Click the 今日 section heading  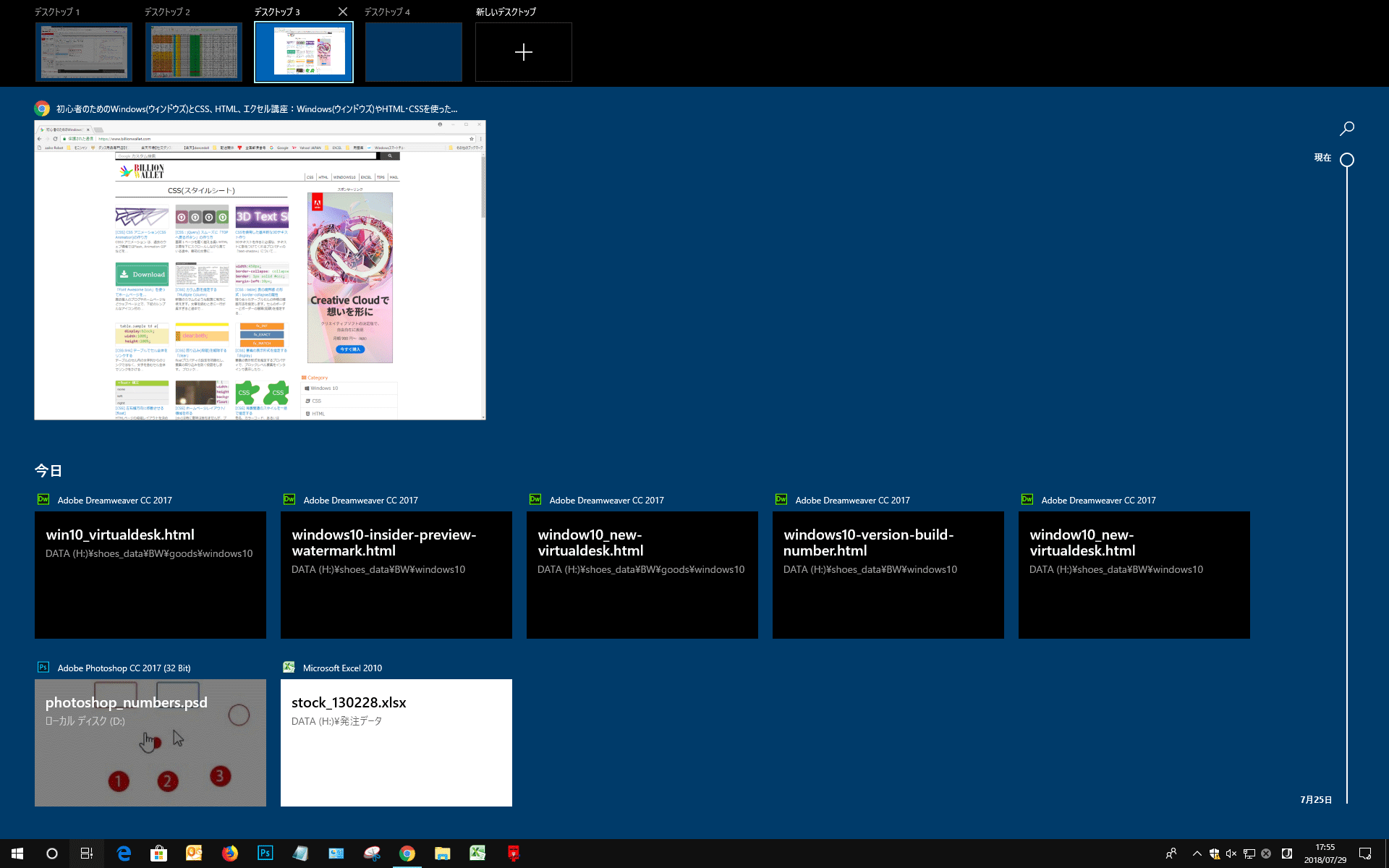click(48, 471)
